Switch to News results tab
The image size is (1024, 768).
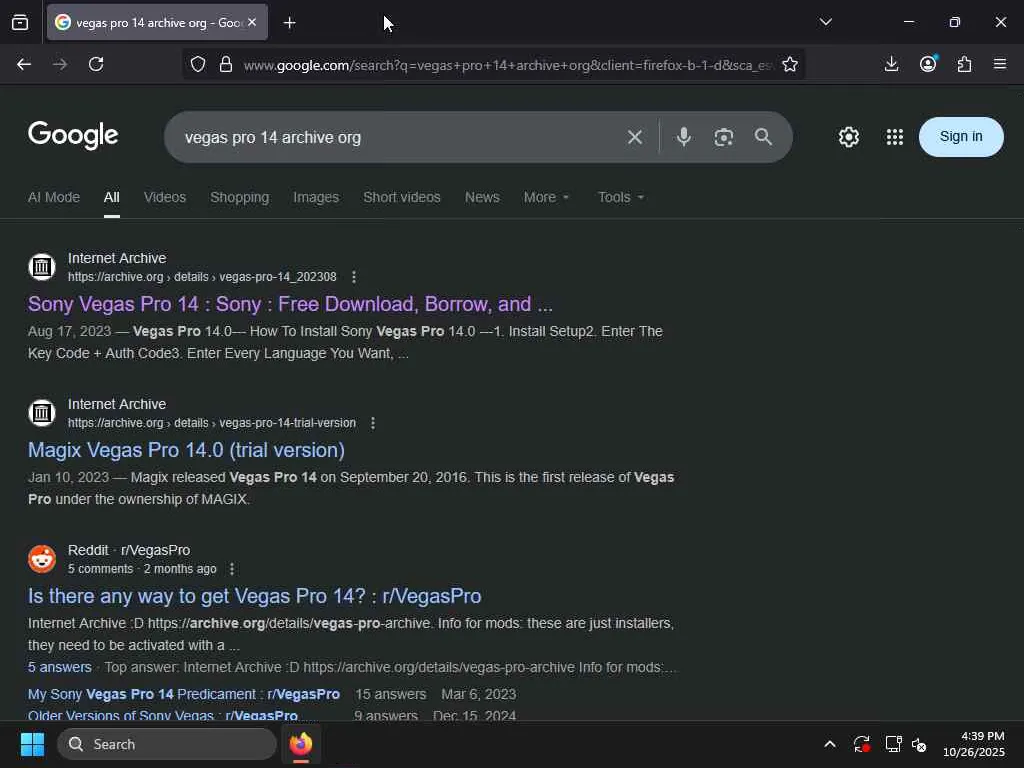click(482, 197)
